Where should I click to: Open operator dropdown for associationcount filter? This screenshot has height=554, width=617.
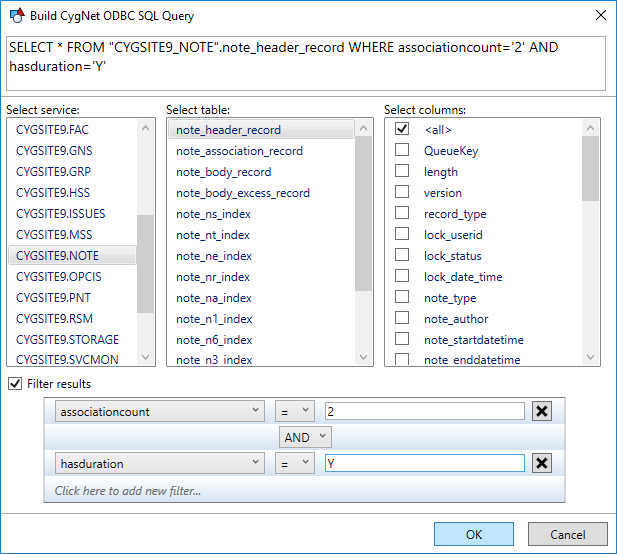pos(294,411)
